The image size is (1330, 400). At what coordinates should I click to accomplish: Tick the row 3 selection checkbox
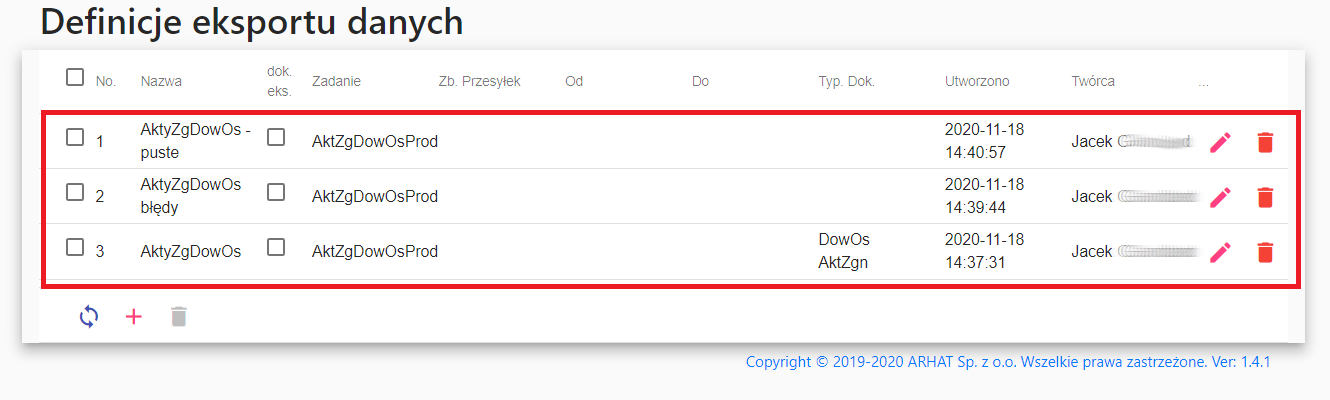click(x=75, y=248)
